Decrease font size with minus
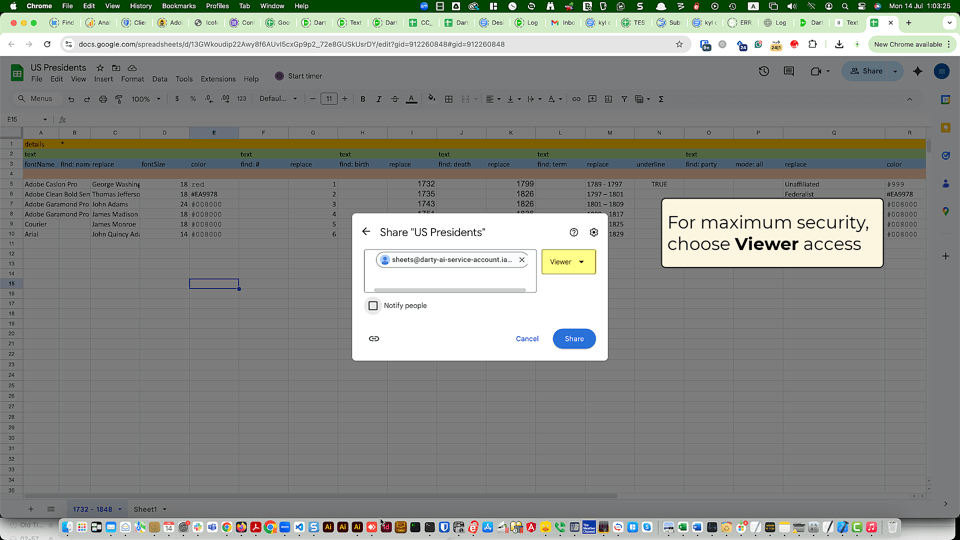The image size is (960, 540). click(x=313, y=99)
